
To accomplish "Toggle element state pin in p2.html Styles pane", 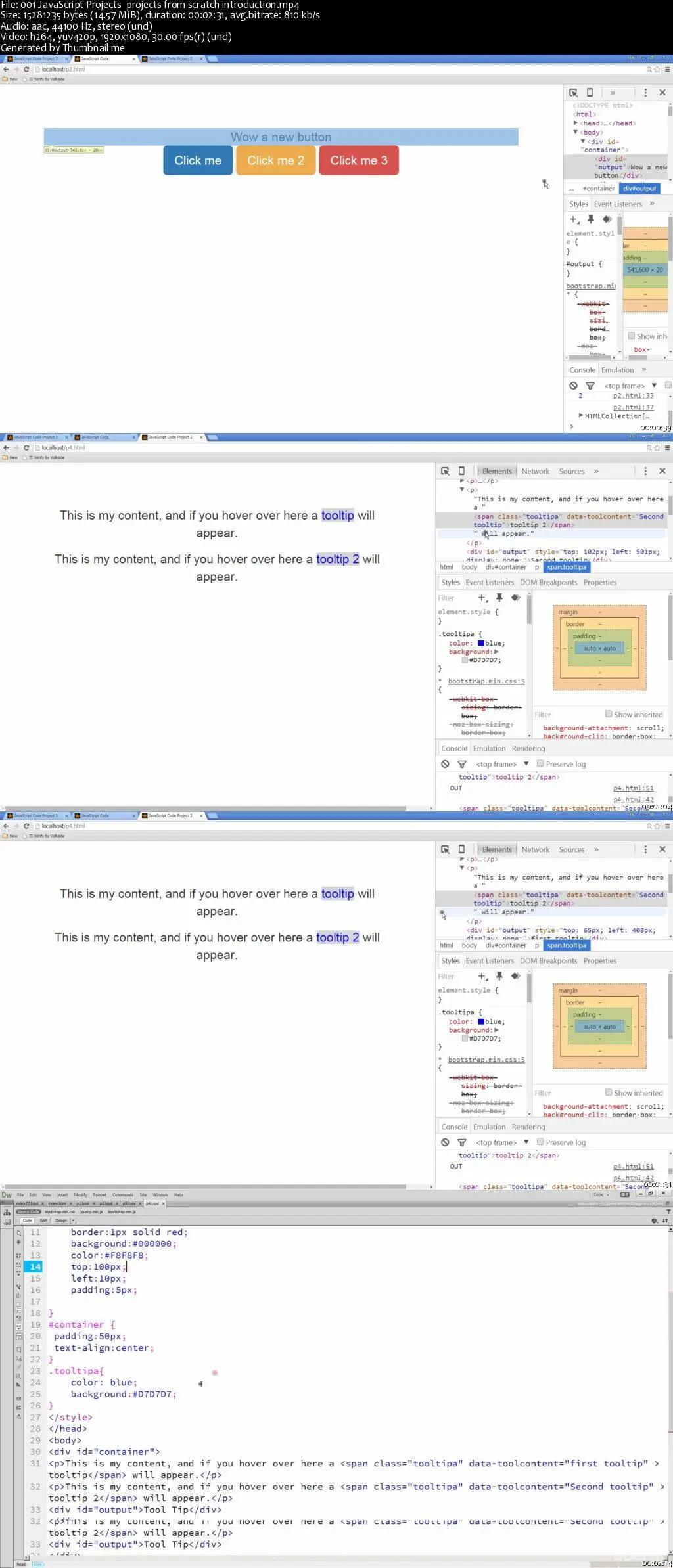I will click(x=590, y=219).
